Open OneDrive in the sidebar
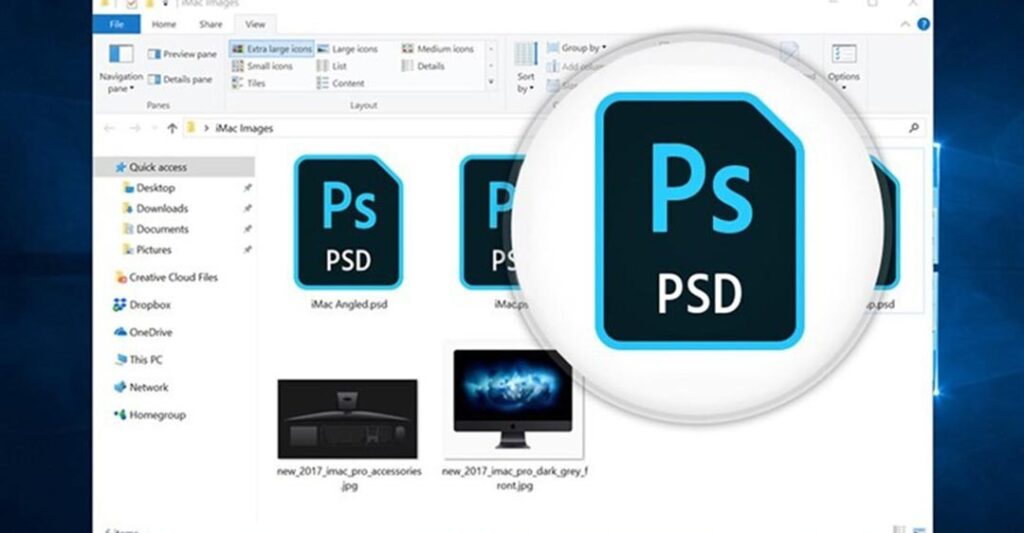 [143, 332]
